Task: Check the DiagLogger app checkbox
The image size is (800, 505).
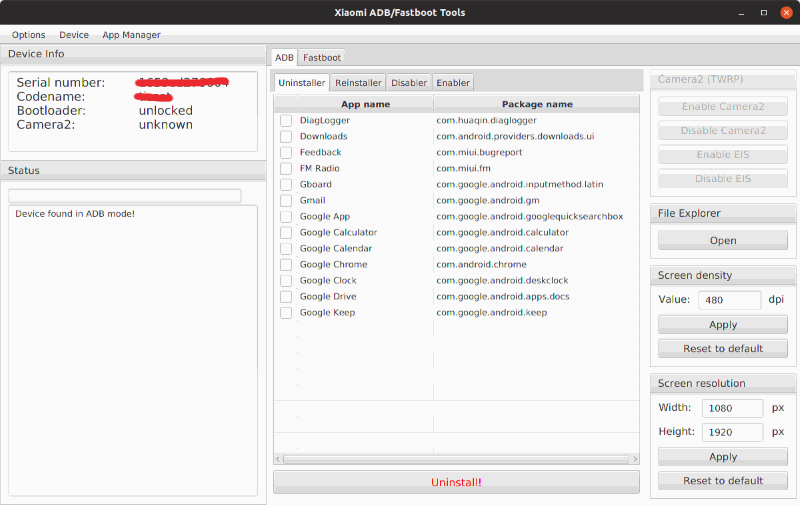Action: [286, 120]
